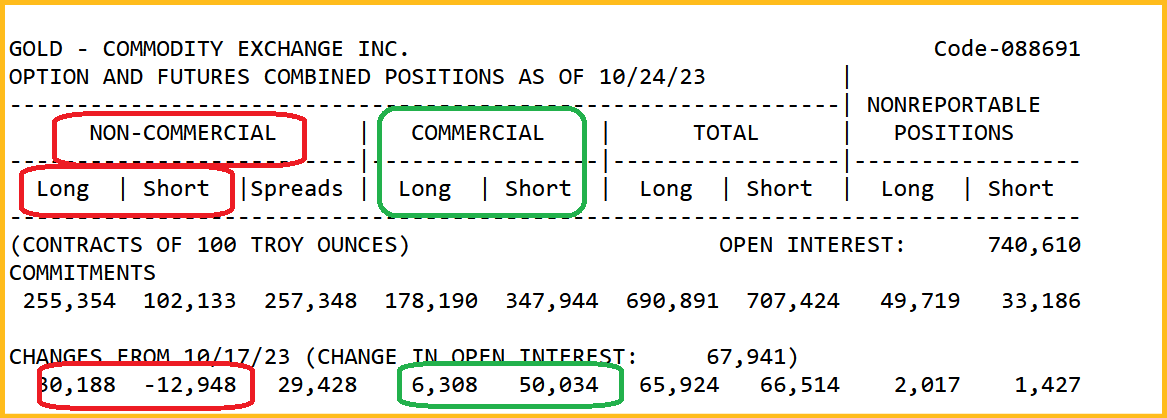
Task: Select Long label under Commercial
Action: 425,189
